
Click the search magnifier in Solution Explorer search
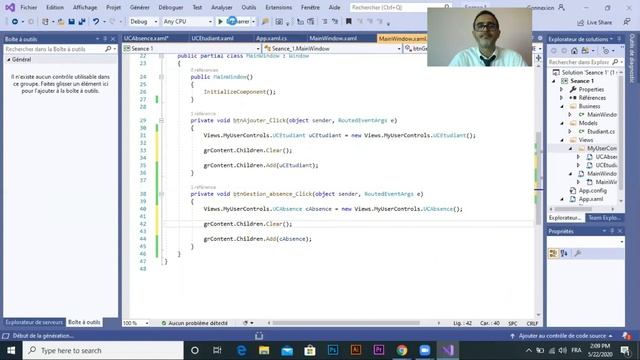click(615, 62)
